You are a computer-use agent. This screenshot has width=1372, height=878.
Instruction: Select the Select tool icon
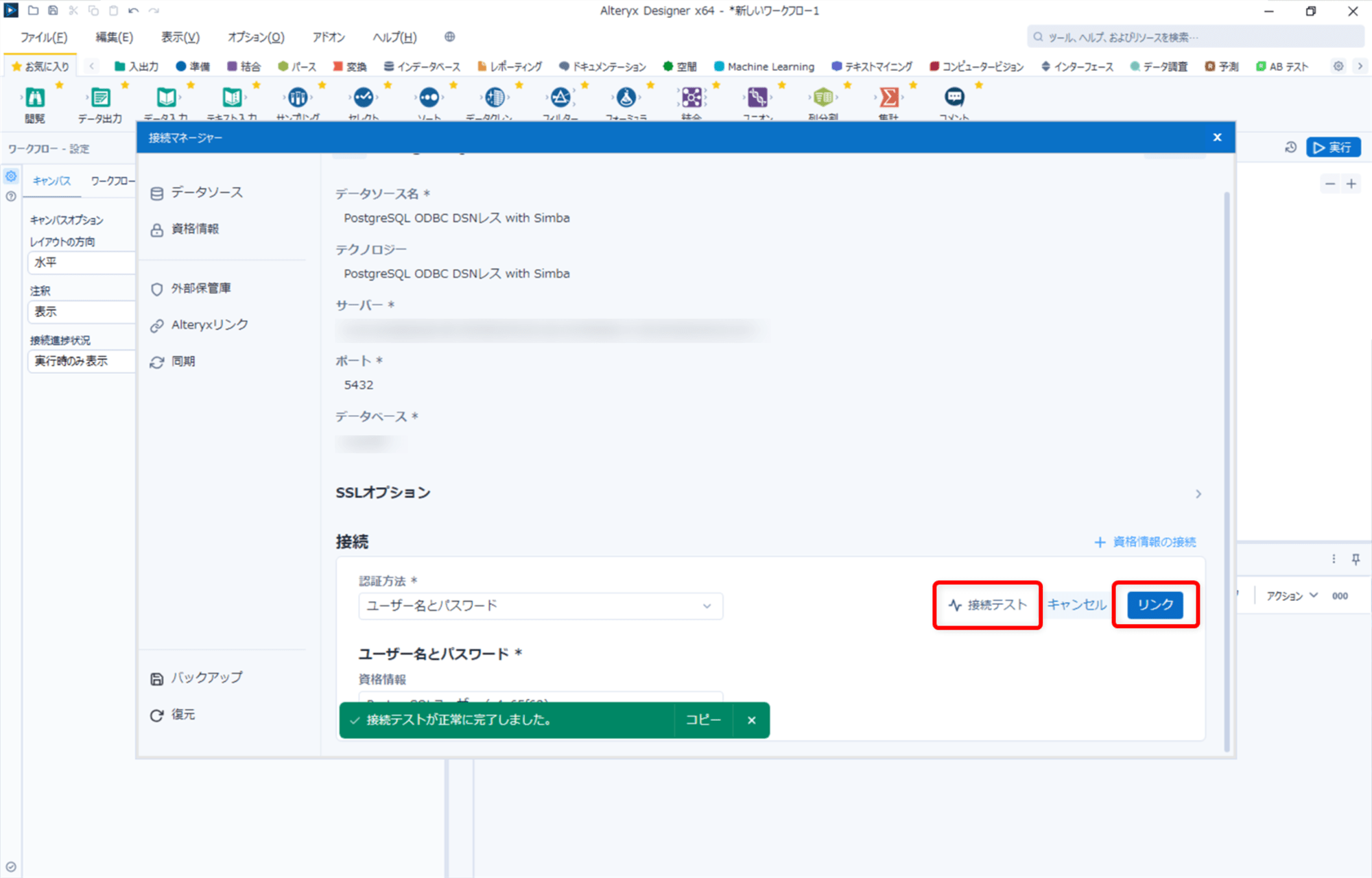pos(364,97)
